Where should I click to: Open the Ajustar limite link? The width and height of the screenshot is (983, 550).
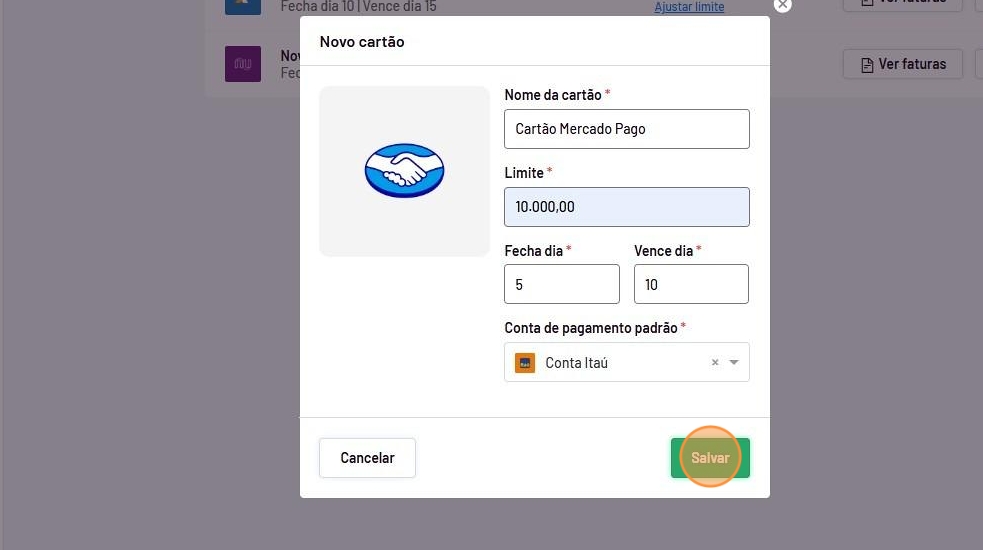point(689,7)
